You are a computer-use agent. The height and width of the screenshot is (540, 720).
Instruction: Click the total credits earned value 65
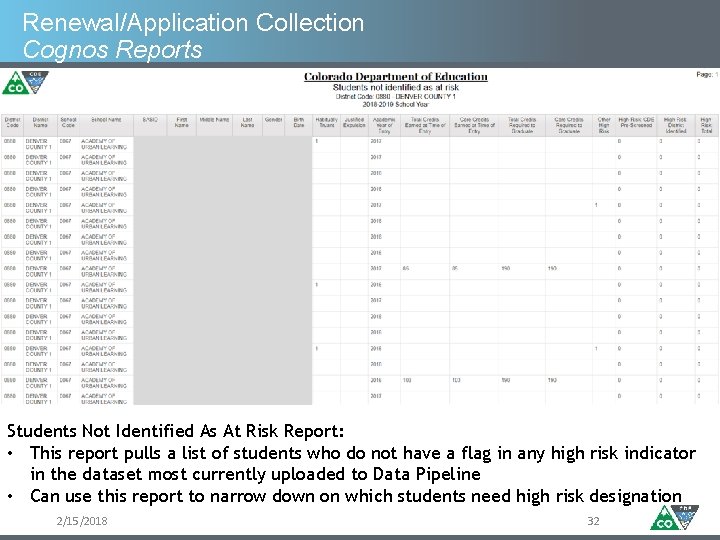point(406,268)
